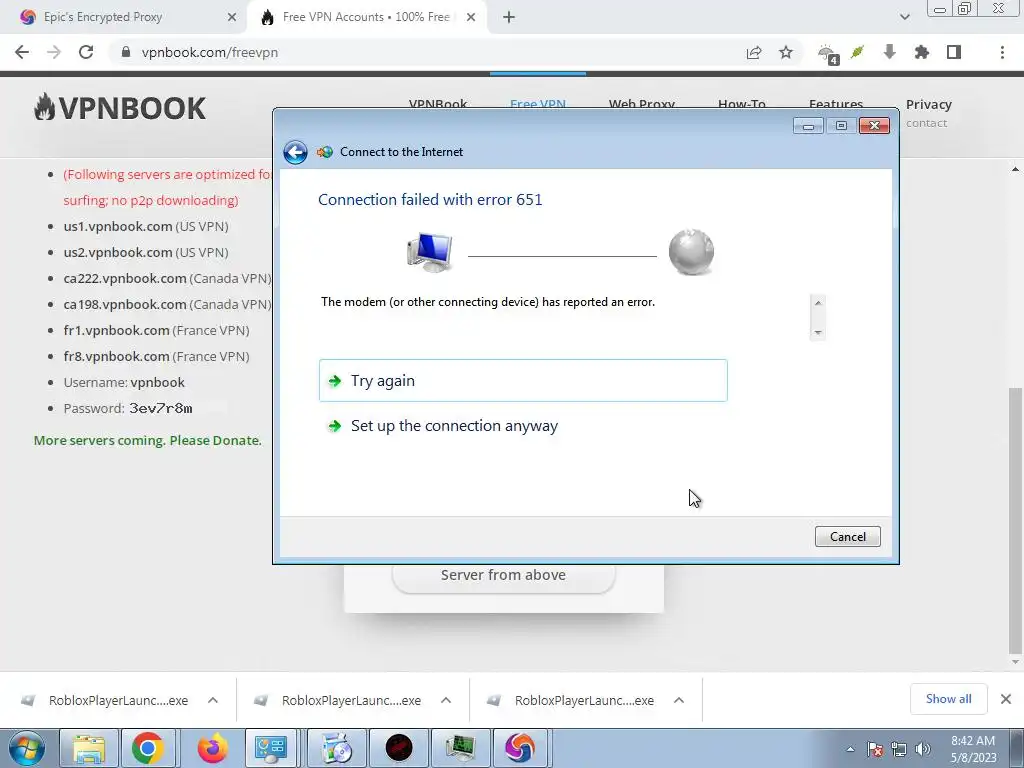
Task: Expand options chevron for third Roblox download
Action: [x=679, y=701]
